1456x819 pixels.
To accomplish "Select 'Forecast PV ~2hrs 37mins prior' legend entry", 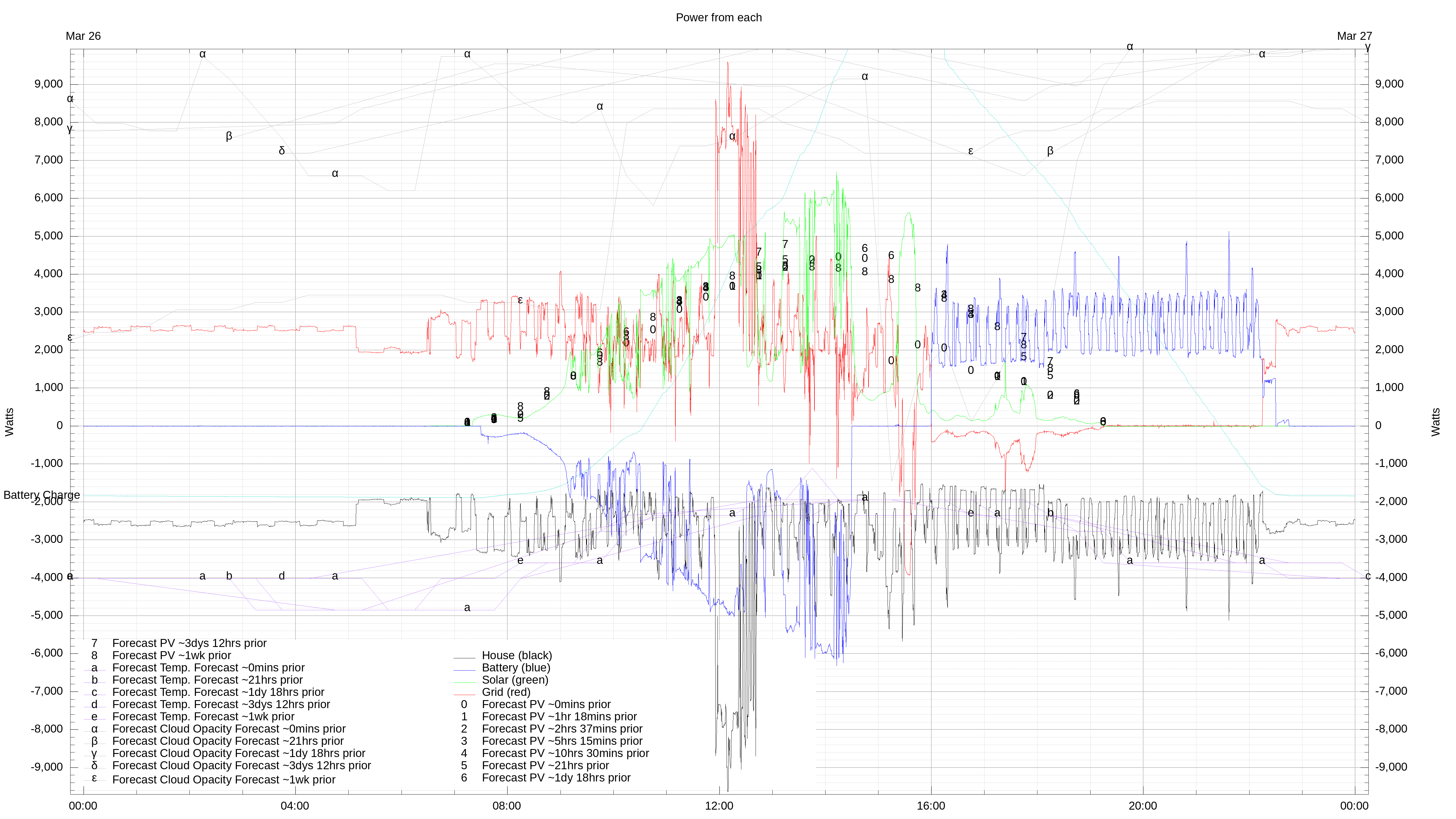I will coord(562,729).
